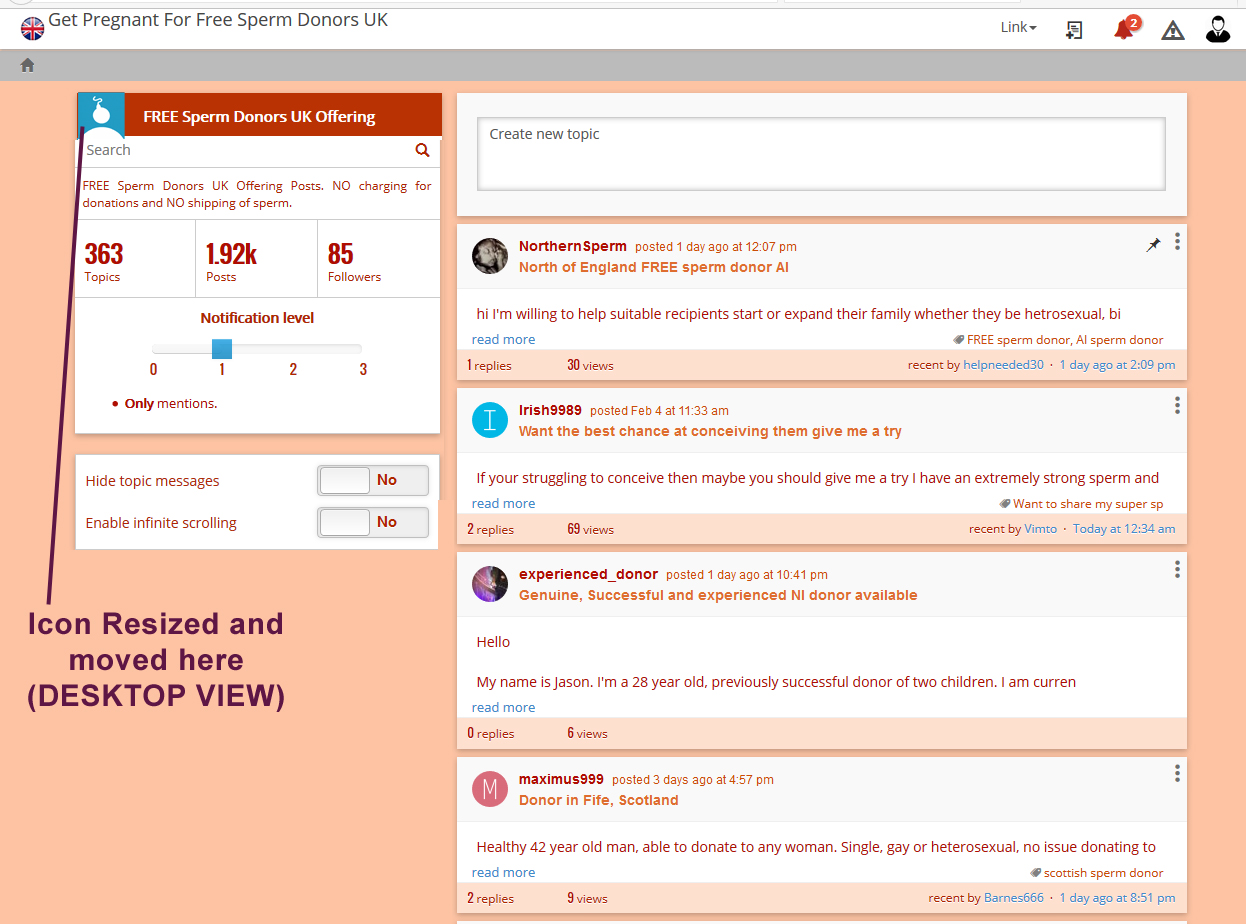Click the search magnifier icon
Screen dimensions: 1246x924
click(422, 150)
